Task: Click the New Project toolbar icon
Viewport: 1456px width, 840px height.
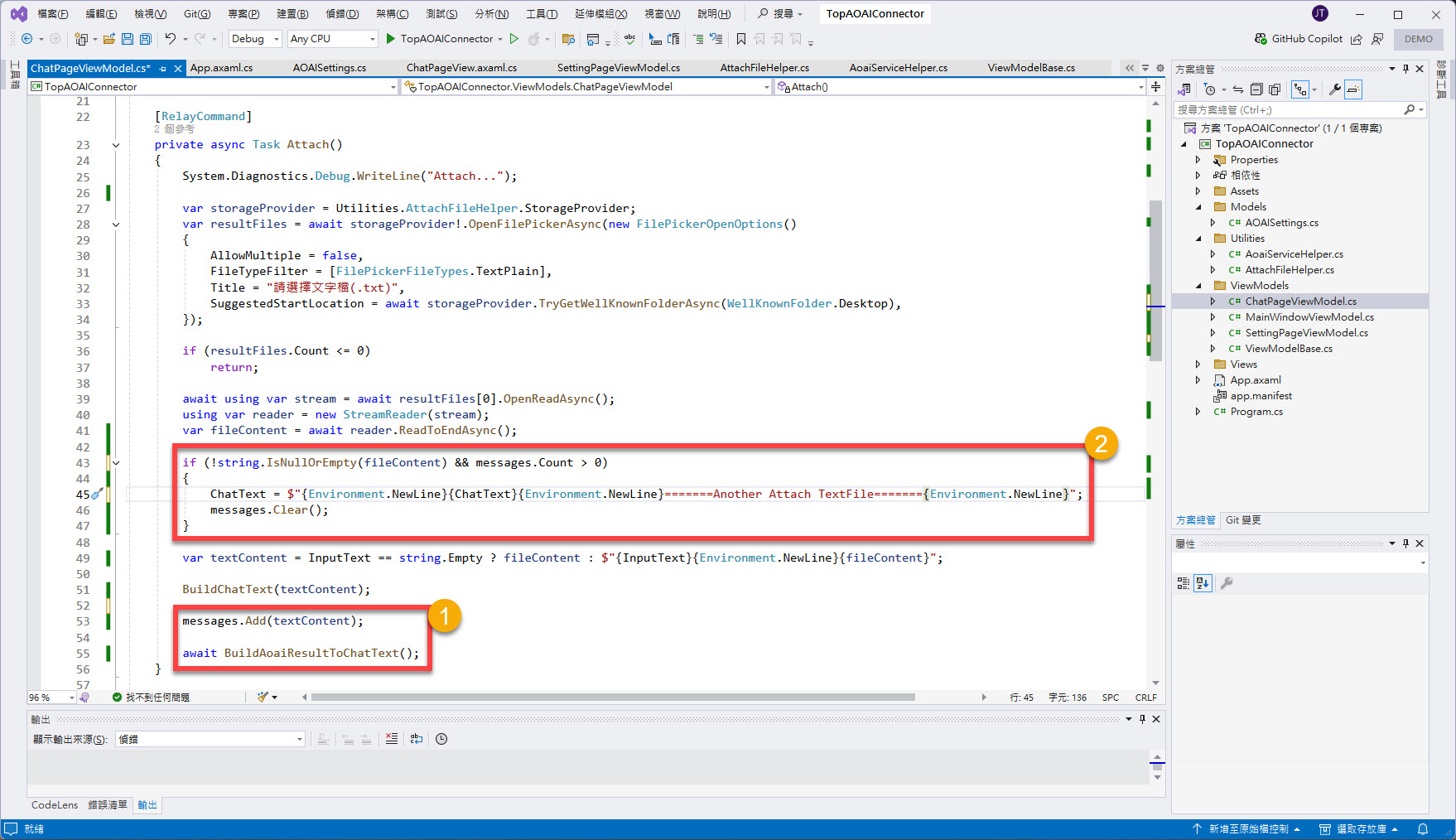Action: pyautogui.click(x=81, y=39)
